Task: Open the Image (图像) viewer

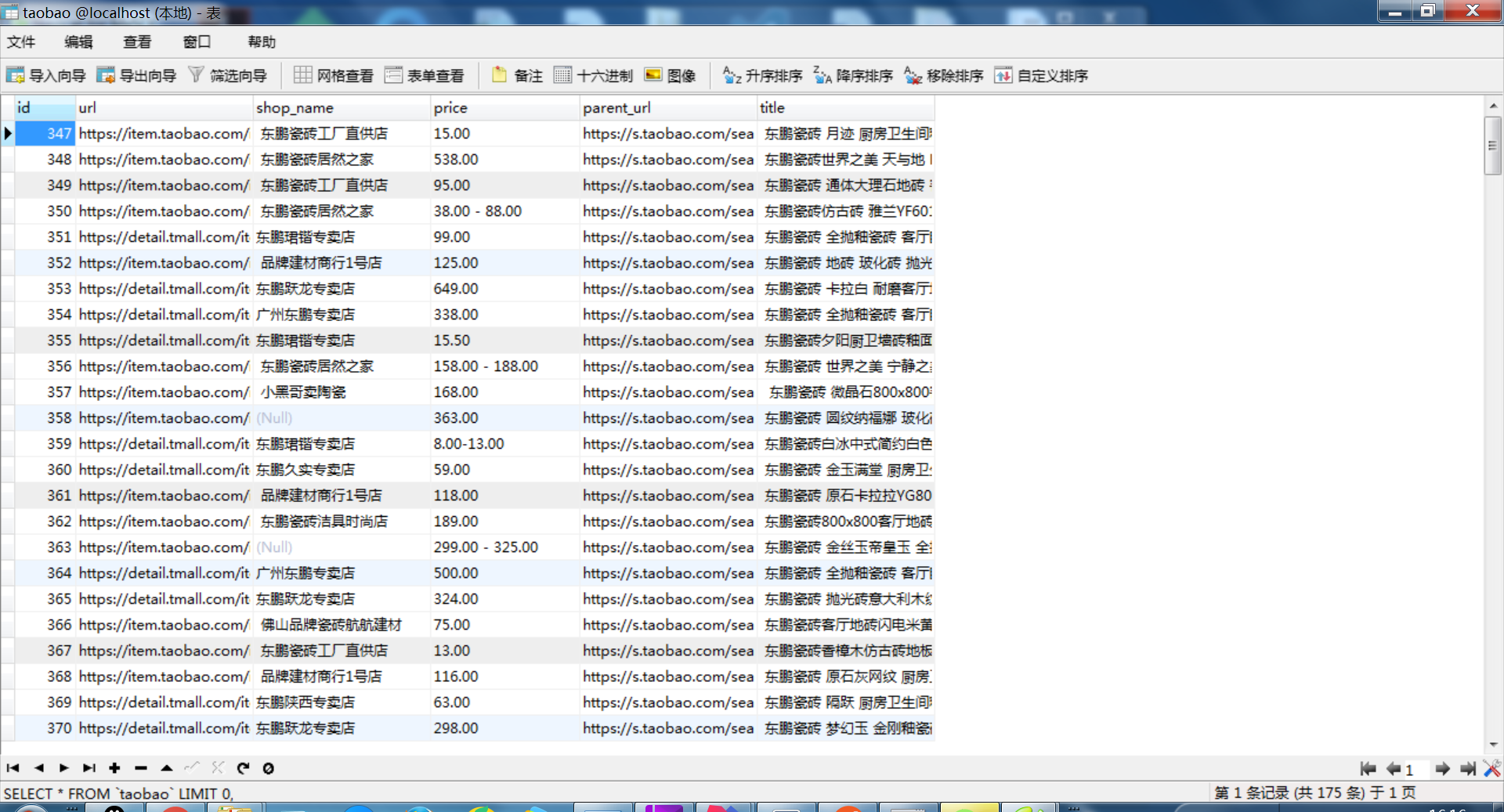Action: pyautogui.click(x=670, y=75)
